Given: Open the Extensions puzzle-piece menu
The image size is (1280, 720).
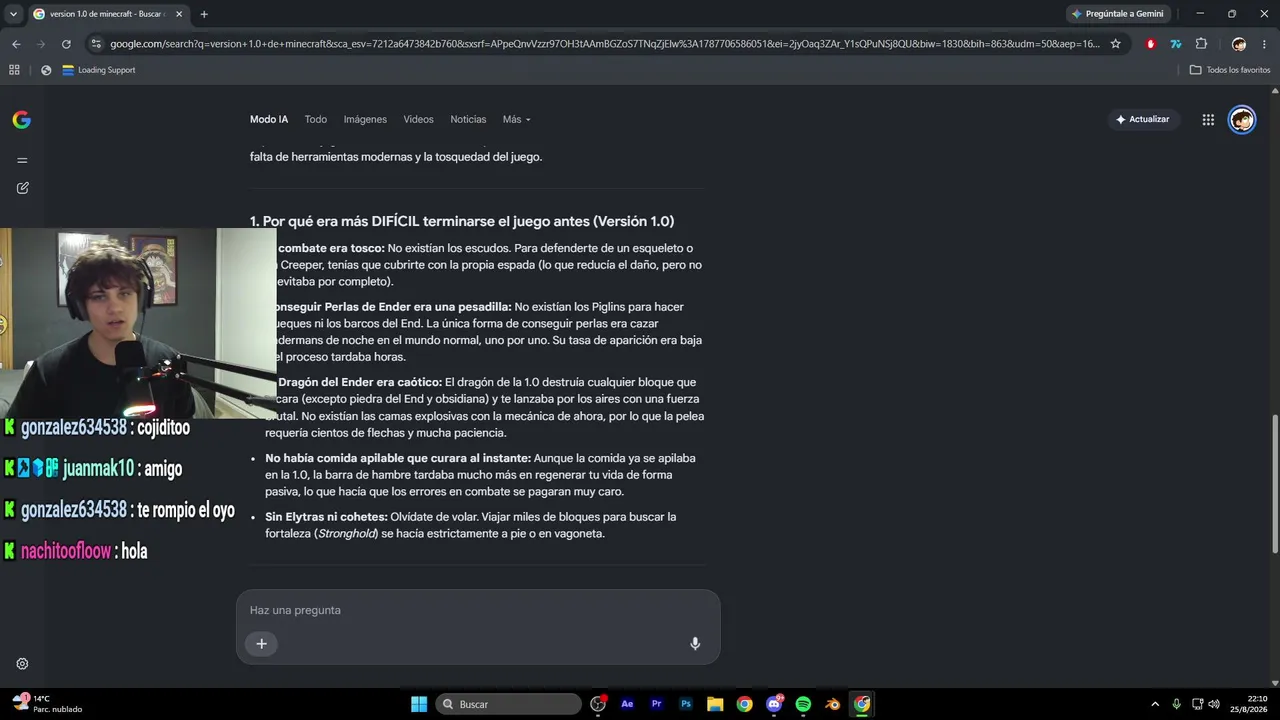Looking at the screenshot, I should click(x=1202, y=44).
